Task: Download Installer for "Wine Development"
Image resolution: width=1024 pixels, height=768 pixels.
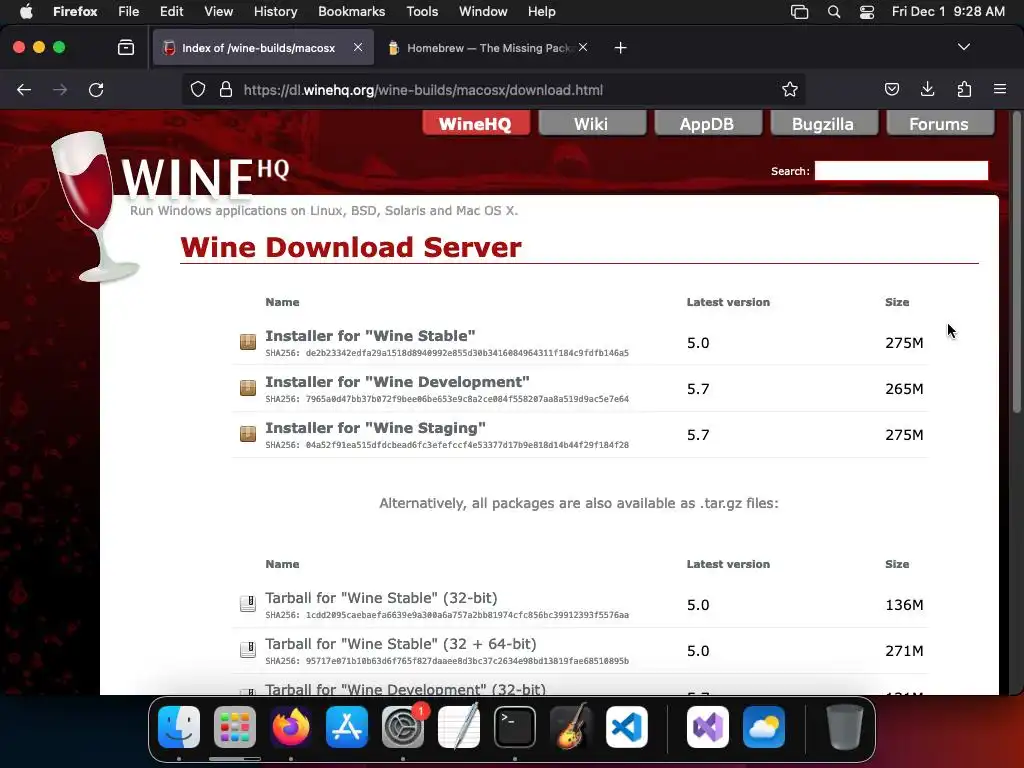Action: 397,382
